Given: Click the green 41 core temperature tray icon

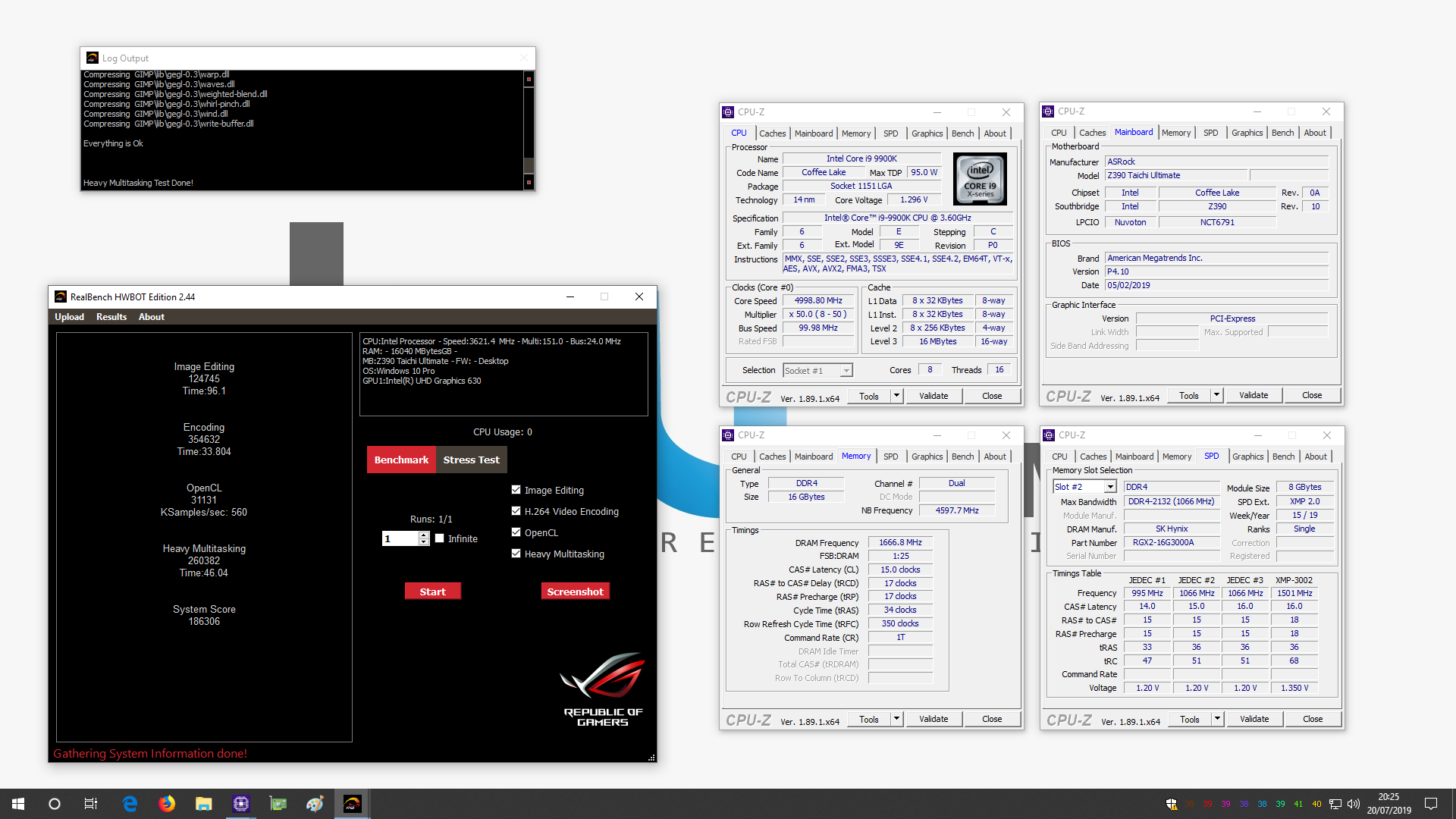Looking at the screenshot, I should pyautogui.click(x=1298, y=804).
